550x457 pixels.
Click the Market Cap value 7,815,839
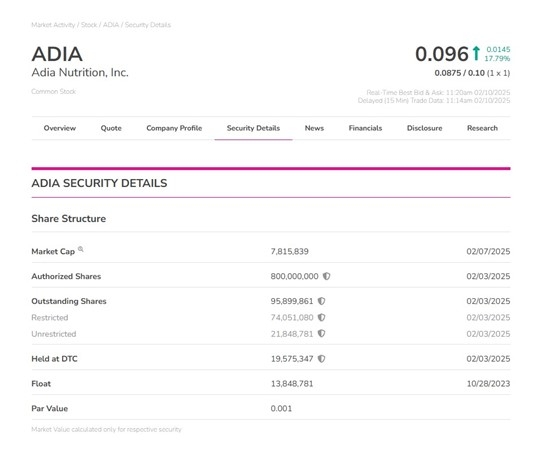[x=289, y=251]
